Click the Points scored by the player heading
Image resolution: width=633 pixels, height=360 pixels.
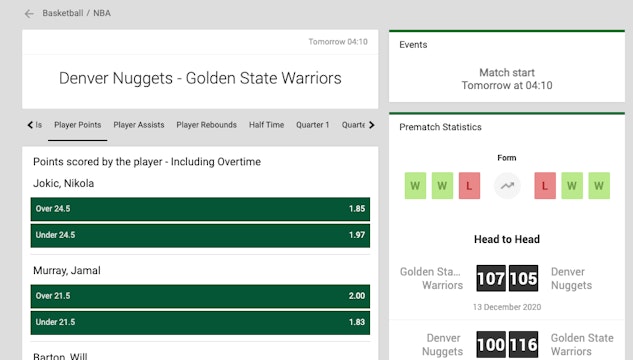[x=147, y=162]
